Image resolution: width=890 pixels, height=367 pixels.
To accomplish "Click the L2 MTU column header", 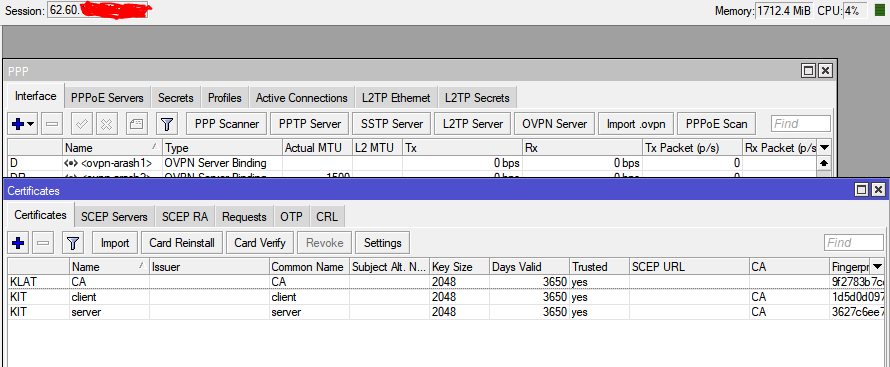I will click(377, 148).
